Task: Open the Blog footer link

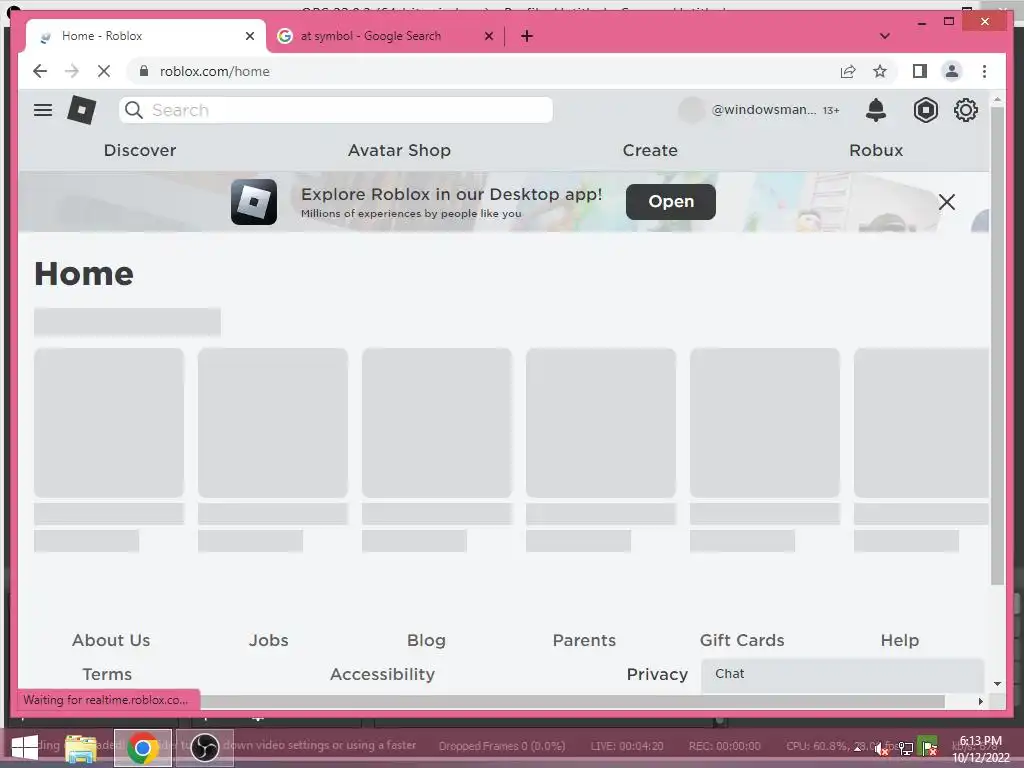Action: point(426,640)
